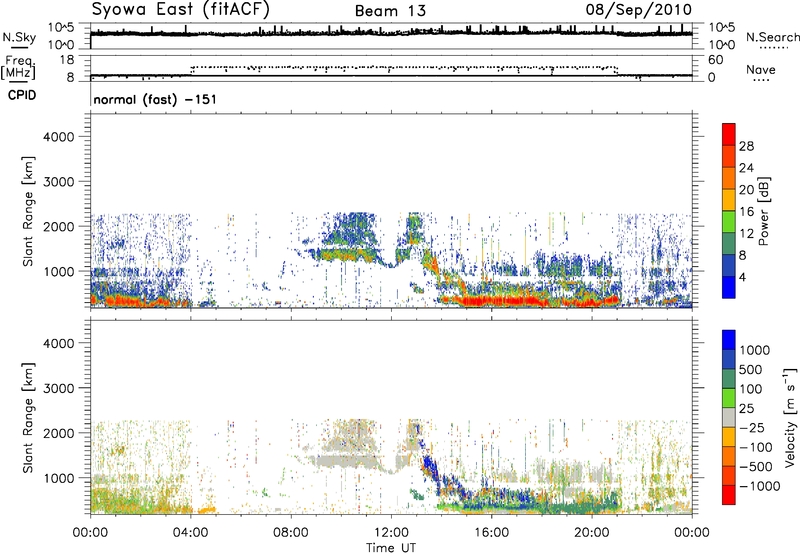Click the "Nave" legend label

point(761,69)
